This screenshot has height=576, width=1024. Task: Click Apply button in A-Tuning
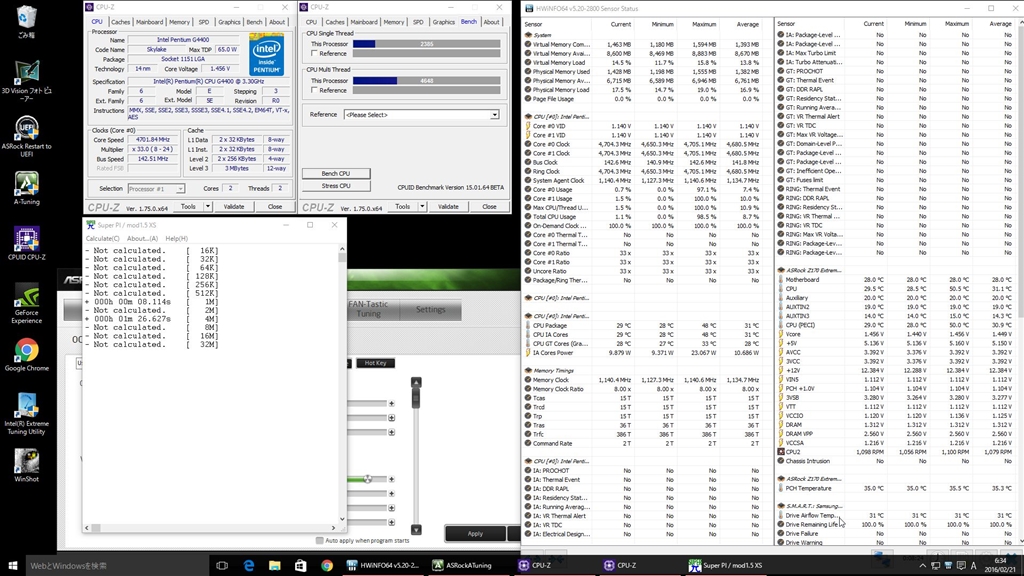475,534
